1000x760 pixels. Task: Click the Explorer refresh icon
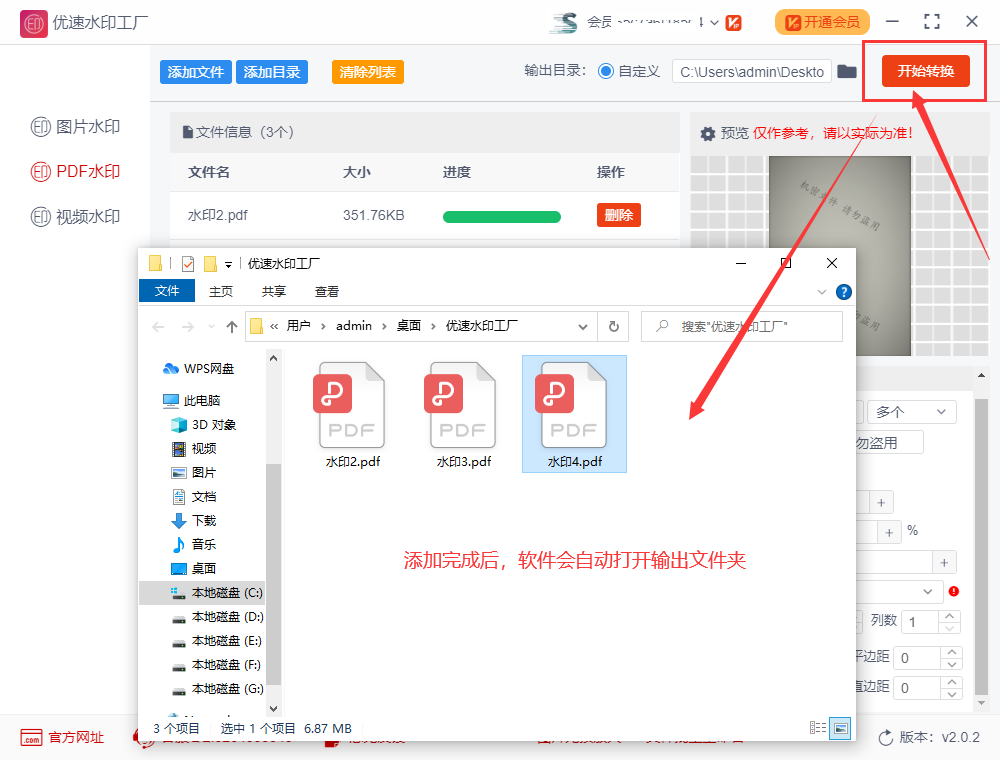(614, 326)
